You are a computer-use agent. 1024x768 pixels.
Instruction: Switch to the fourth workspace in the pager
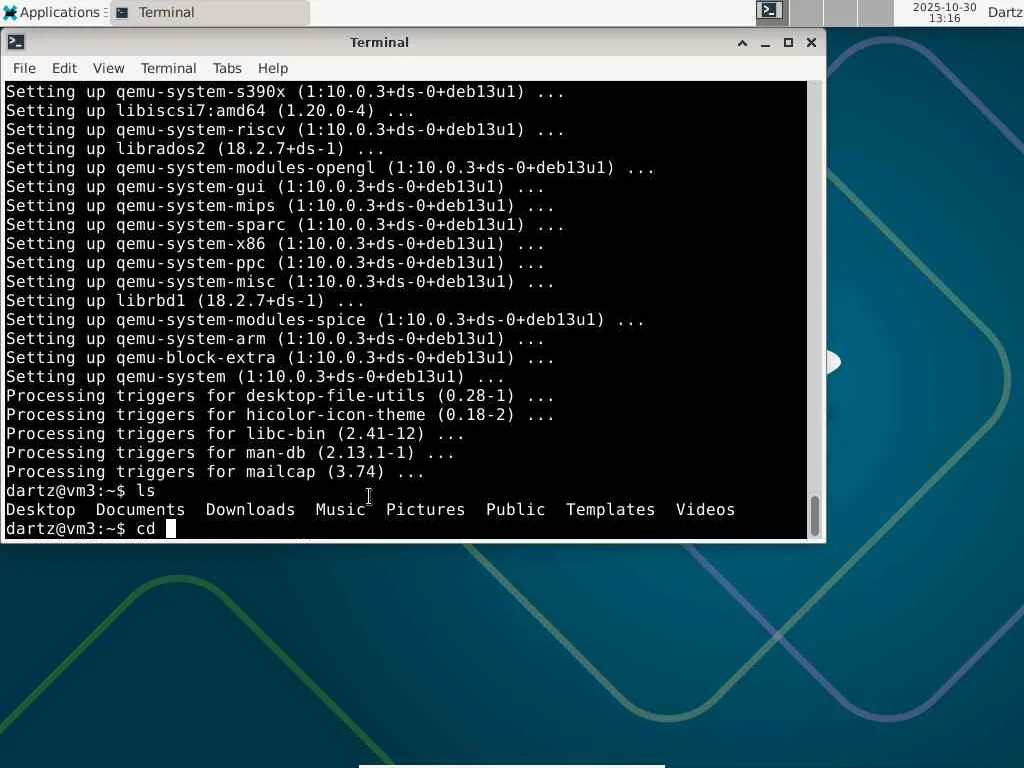point(875,12)
